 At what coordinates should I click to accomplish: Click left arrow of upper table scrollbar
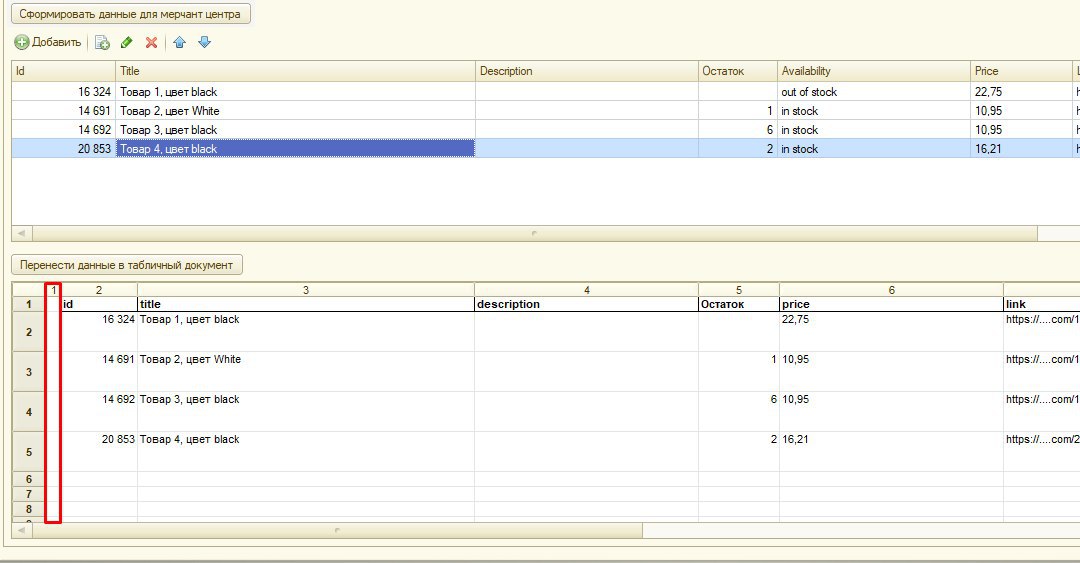tap(21, 234)
